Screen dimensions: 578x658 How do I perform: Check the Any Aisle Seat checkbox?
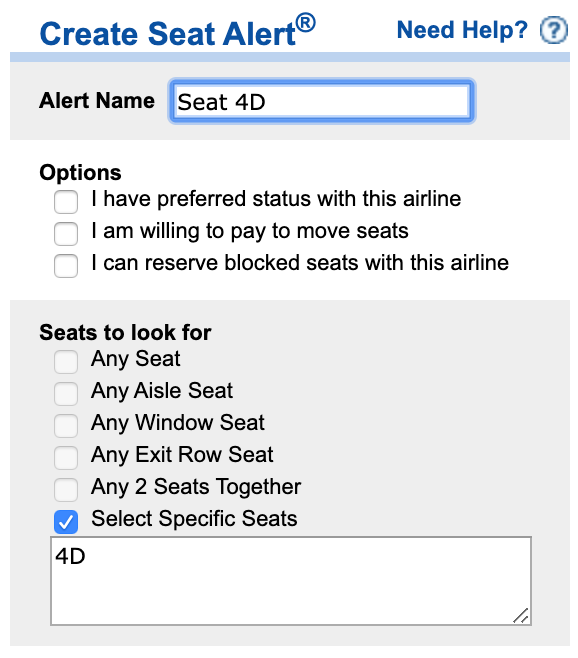coord(66,393)
